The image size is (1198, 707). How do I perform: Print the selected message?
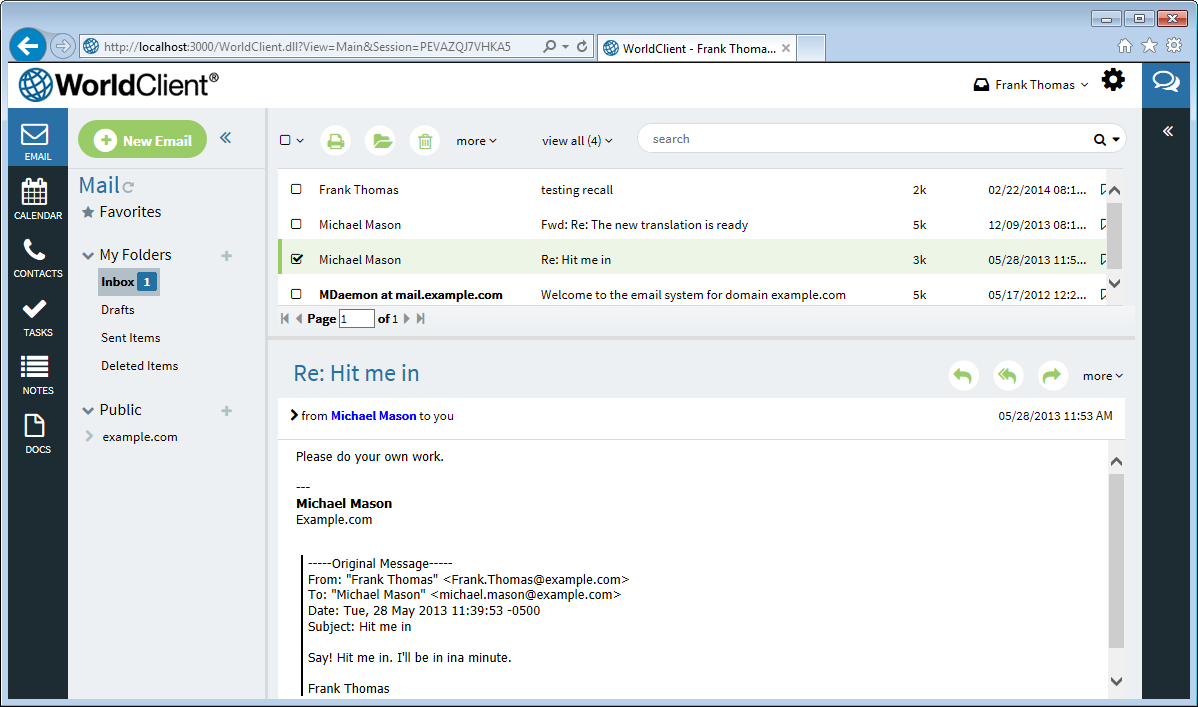coord(335,140)
